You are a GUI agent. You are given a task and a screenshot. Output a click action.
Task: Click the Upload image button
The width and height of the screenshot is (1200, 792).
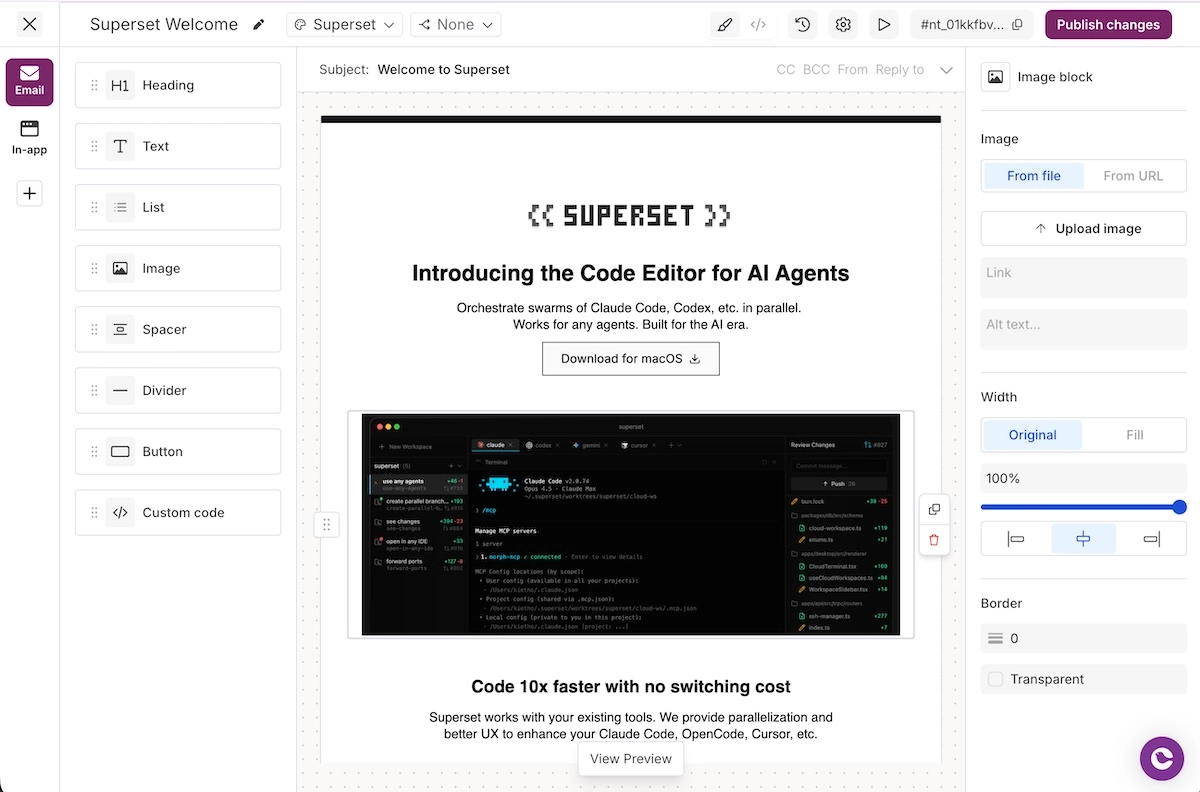(x=1083, y=228)
